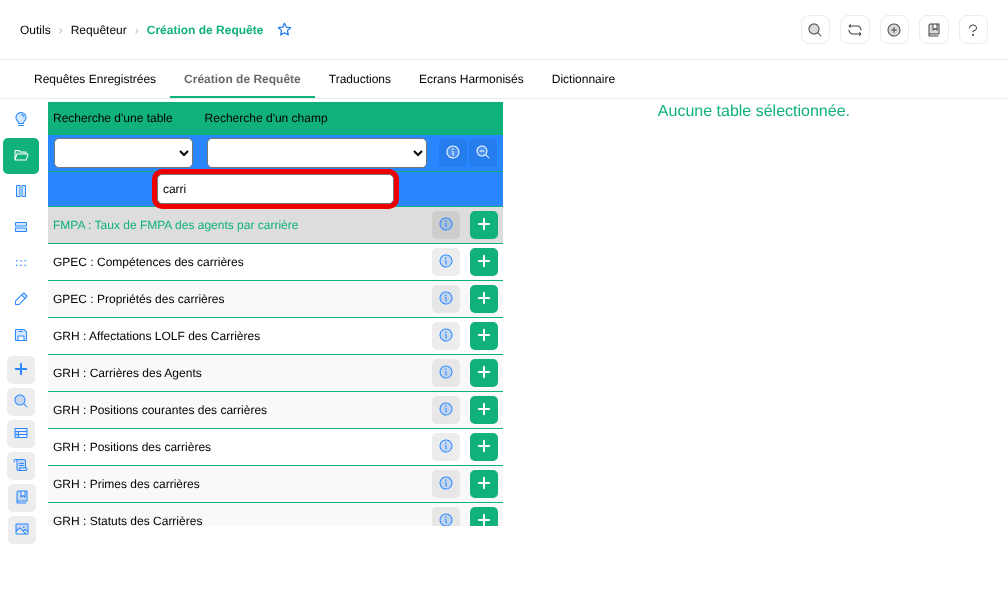
Task: Click the zoom-out magnifier icon in the blue bar
Action: coord(483,152)
